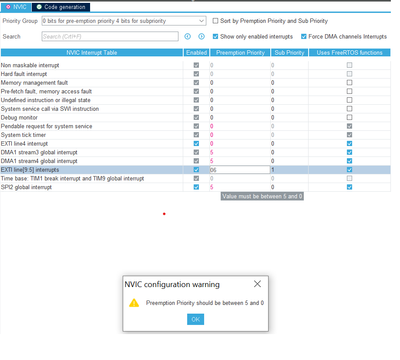This screenshot has width=400, height=360.
Task: Uncheck SPI2 global interrupt FreeRTOS functions
Action: [x=349, y=187]
